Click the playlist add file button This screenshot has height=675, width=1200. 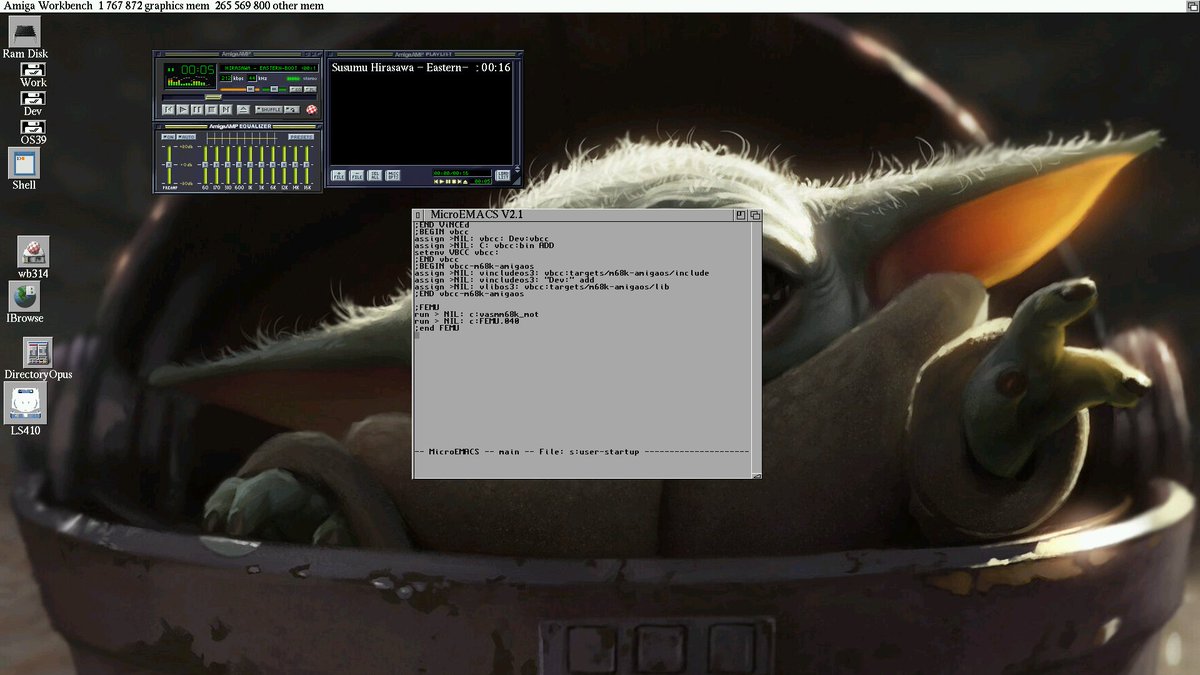point(338,175)
